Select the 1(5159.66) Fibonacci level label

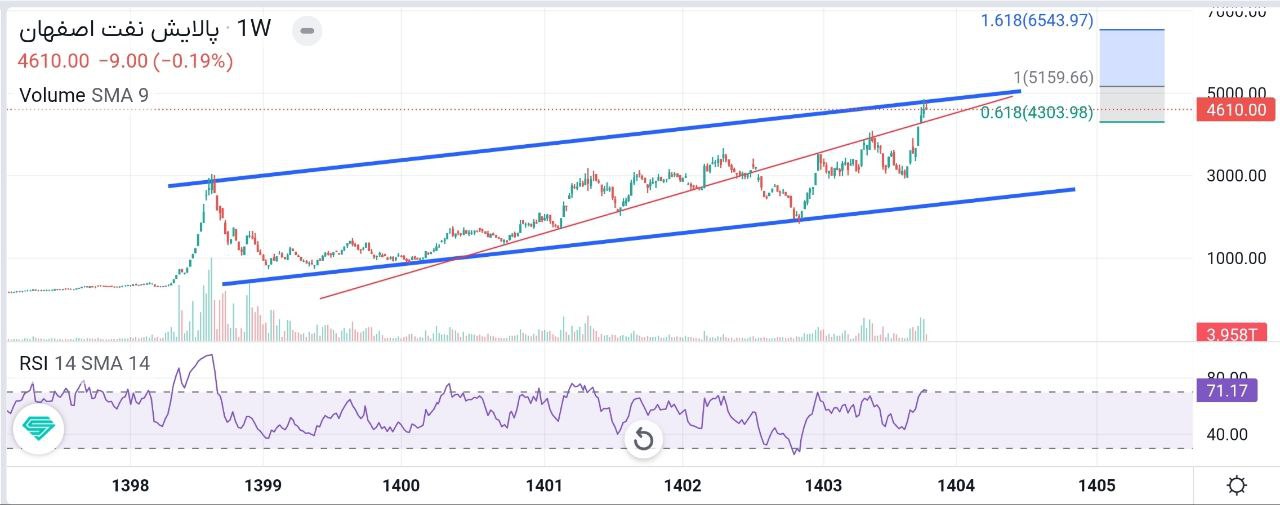click(x=1053, y=77)
